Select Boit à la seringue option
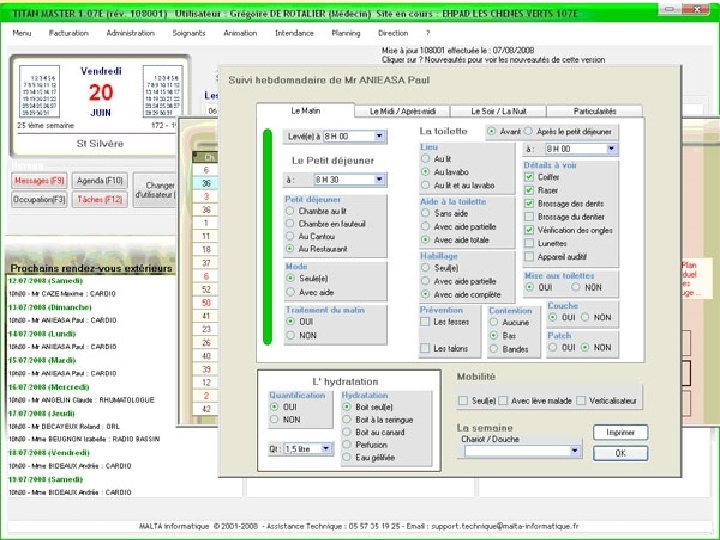The height and width of the screenshot is (540, 720). pos(347,419)
